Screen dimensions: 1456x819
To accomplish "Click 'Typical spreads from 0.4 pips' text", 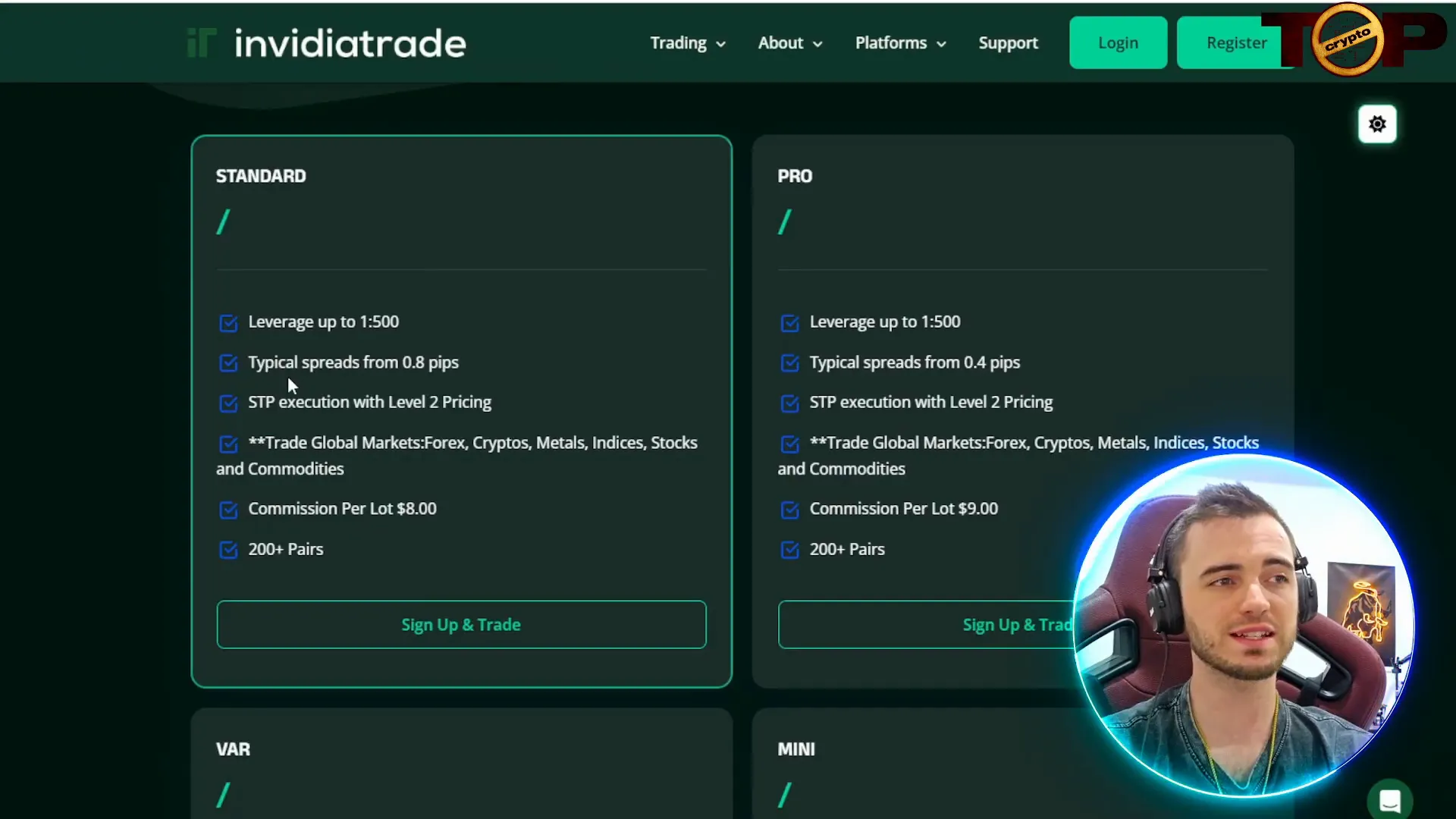I will click(915, 362).
